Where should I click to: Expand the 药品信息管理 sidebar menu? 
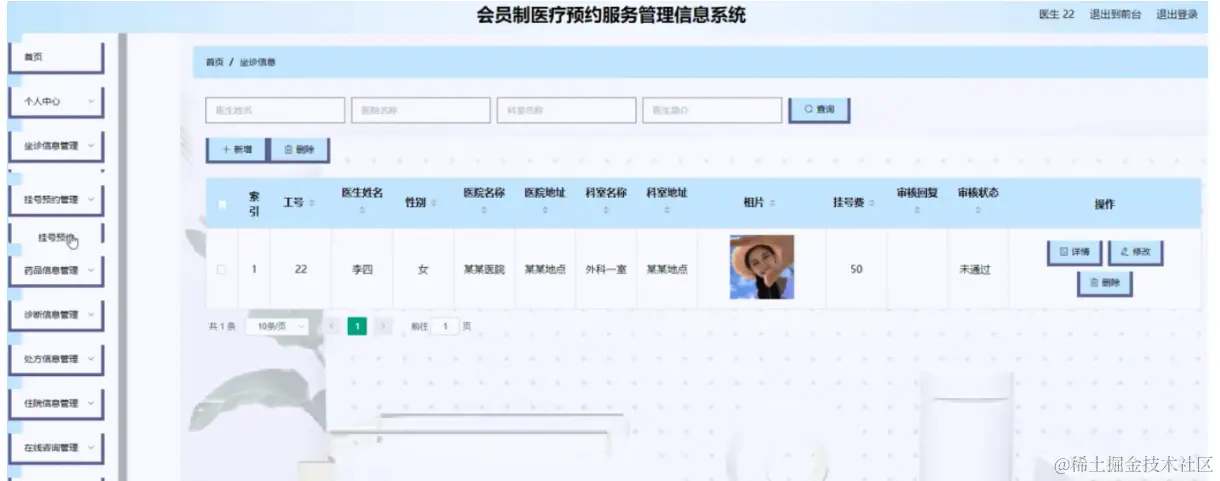click(x=56, y=270)
